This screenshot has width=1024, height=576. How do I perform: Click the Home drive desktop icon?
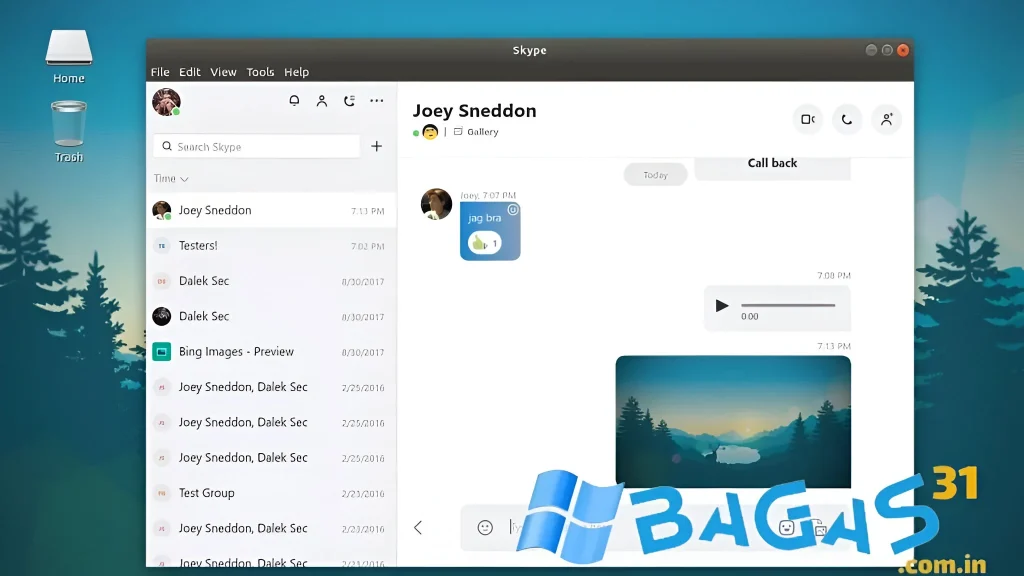pyautogui.click(x=69, y=57)
